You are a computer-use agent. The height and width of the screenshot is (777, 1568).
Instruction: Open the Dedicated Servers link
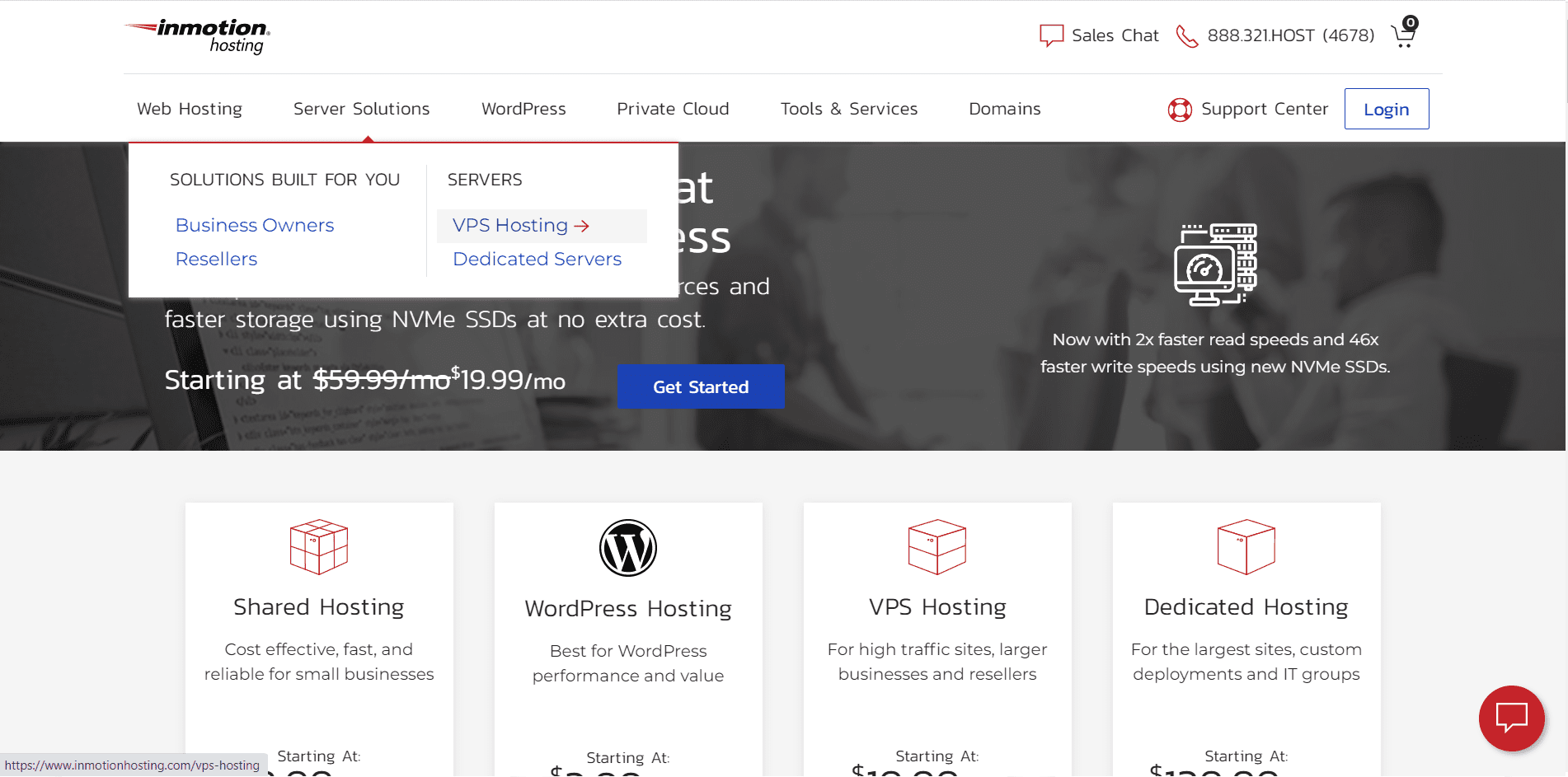pyautogui.click(x=537, y=259)
